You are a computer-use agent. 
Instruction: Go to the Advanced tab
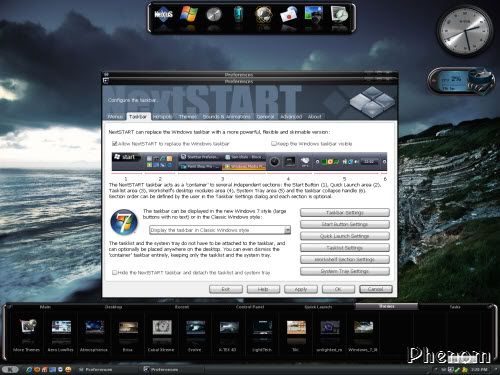[291, 117]
